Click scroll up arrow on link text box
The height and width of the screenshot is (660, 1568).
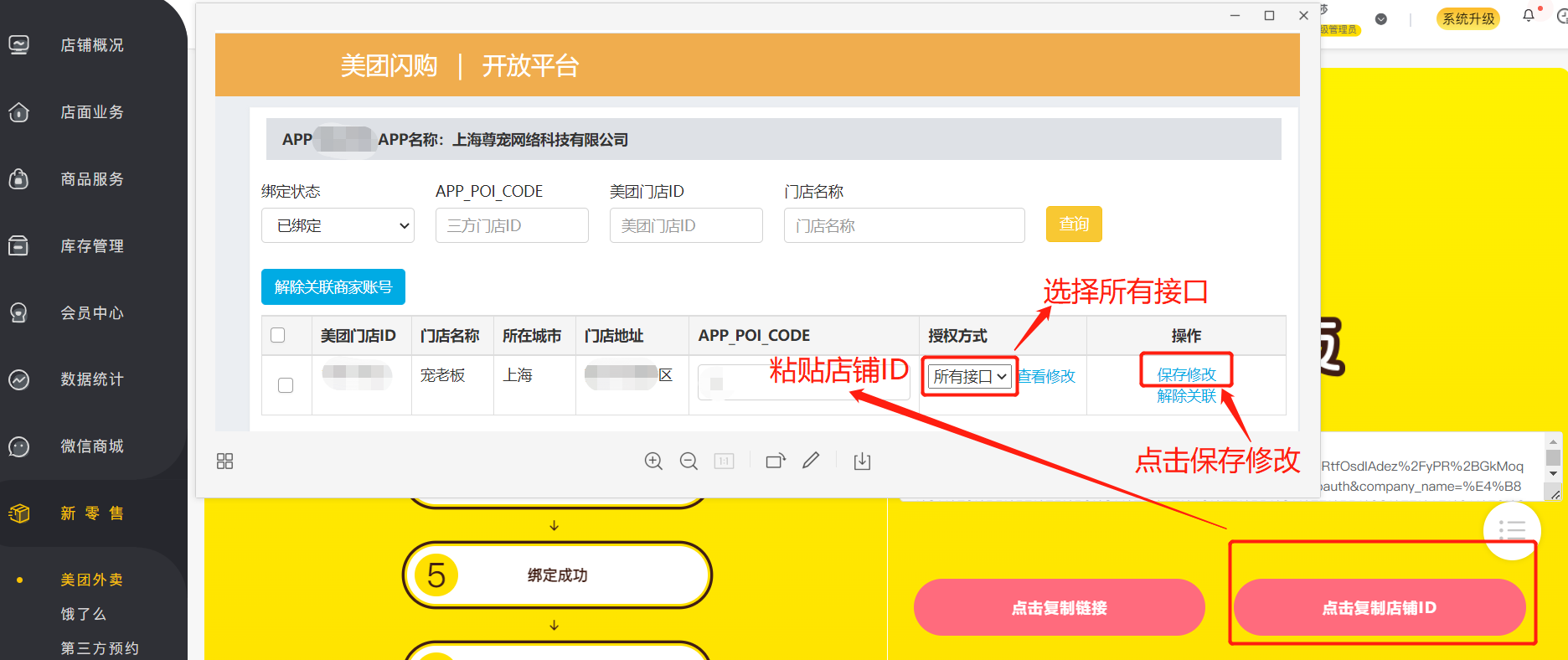[1553, 441]
